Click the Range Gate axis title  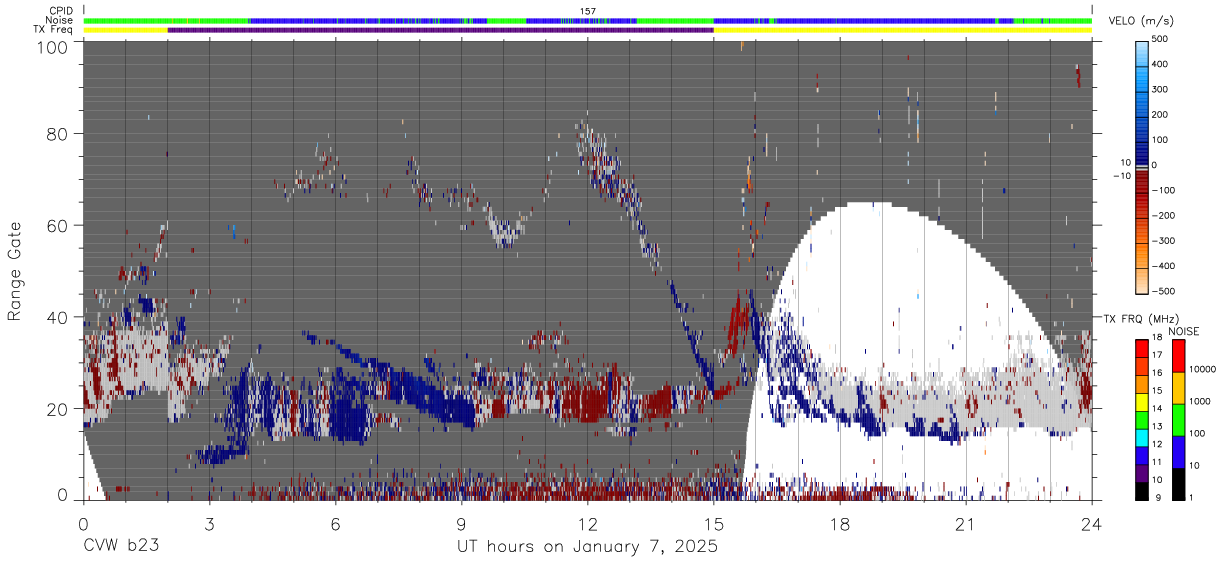click(15, 272)
